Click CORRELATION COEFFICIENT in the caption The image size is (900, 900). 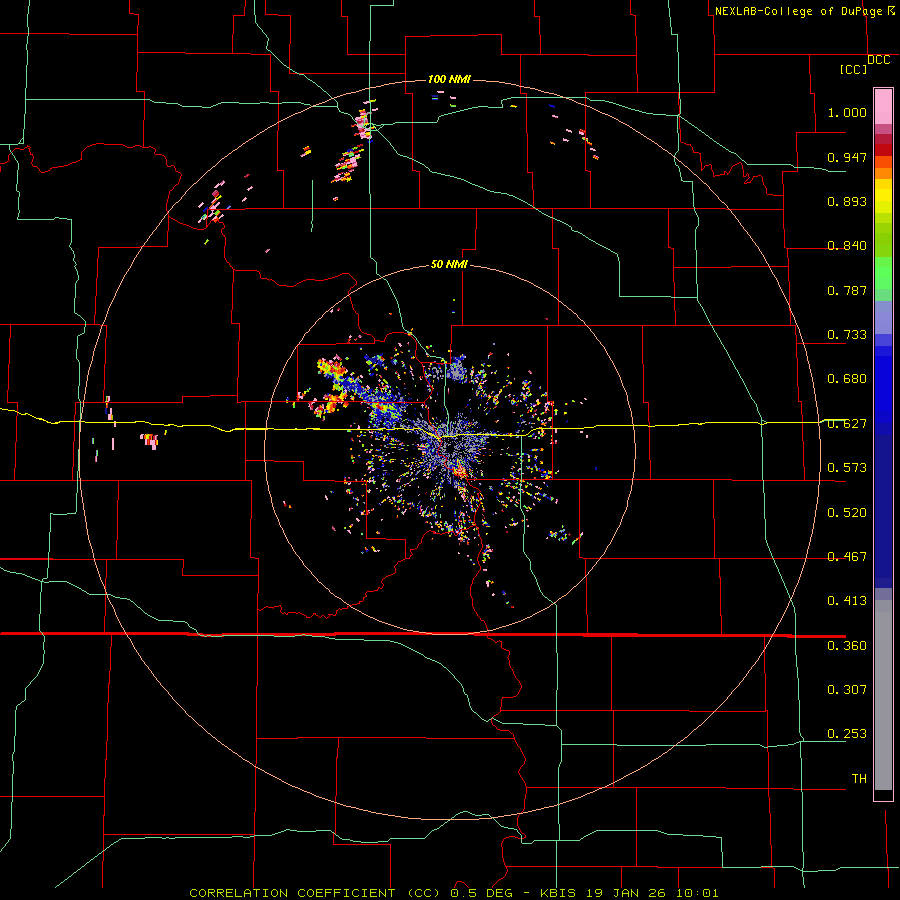[x=292, y=893]
